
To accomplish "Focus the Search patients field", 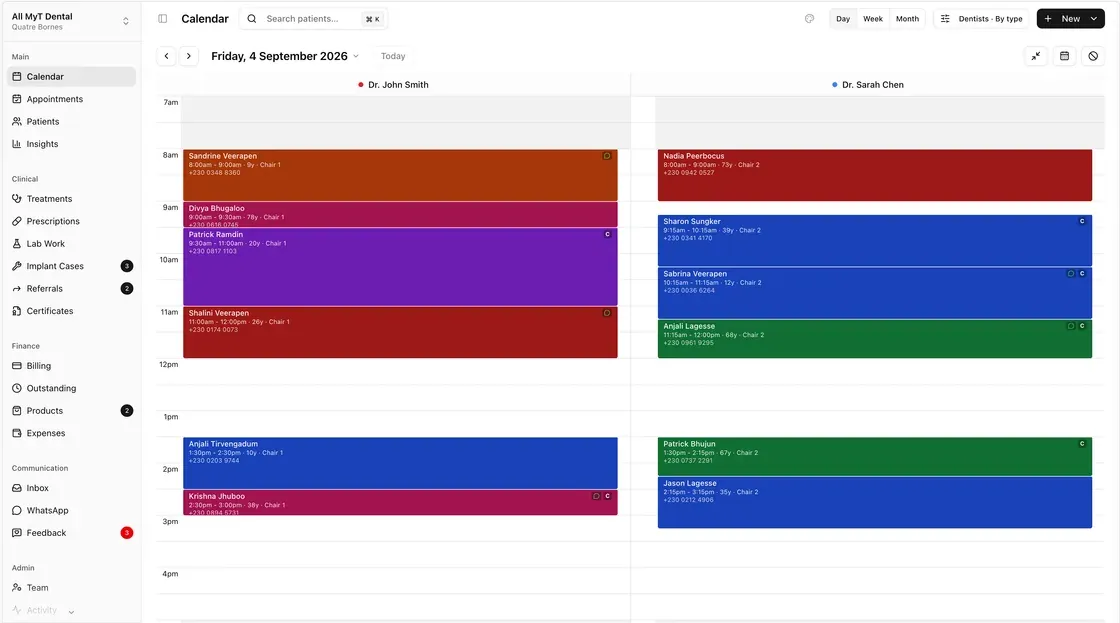I will point(314,19).
